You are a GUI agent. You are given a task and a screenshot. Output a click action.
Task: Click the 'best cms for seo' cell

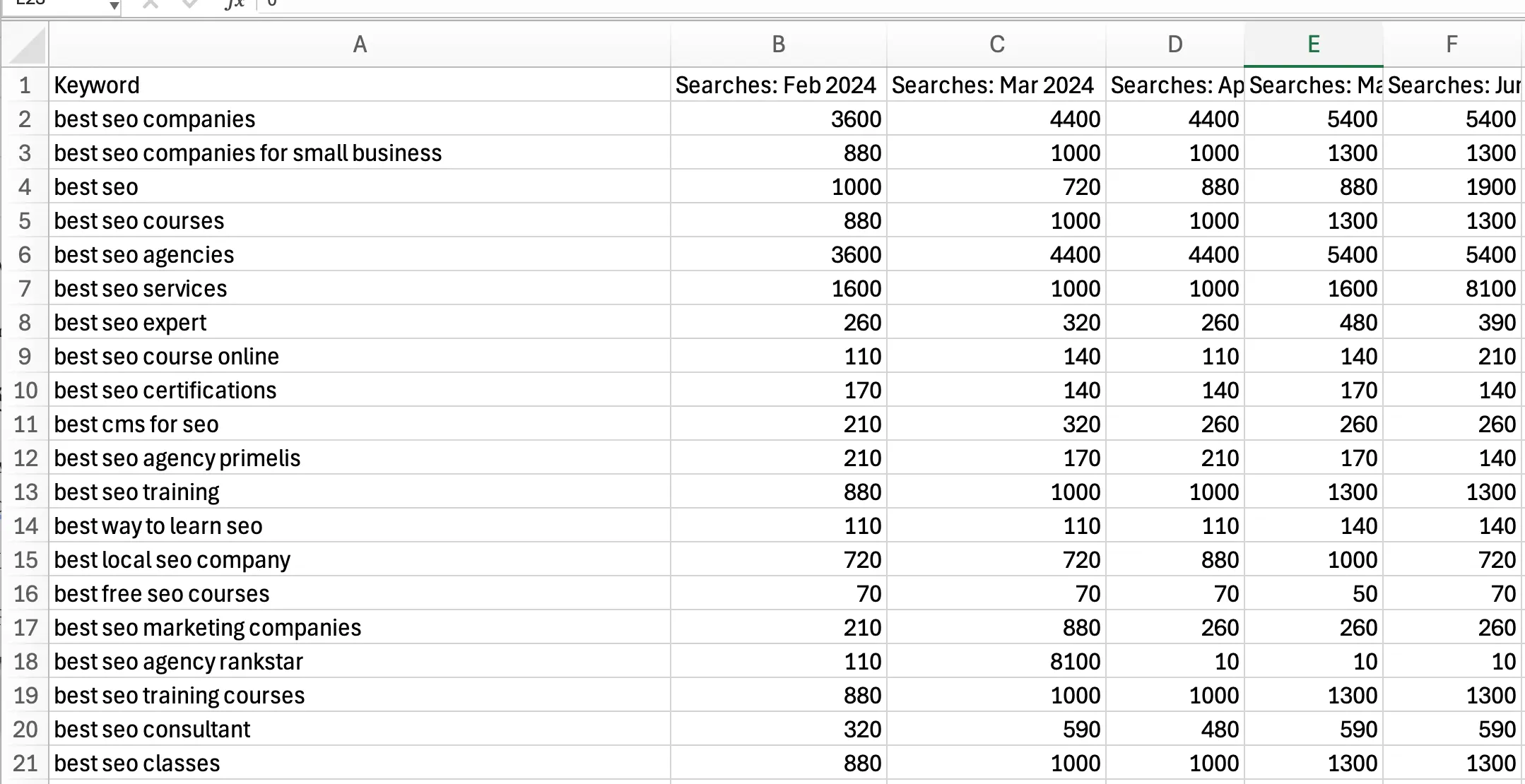click(x=360, y=424)
